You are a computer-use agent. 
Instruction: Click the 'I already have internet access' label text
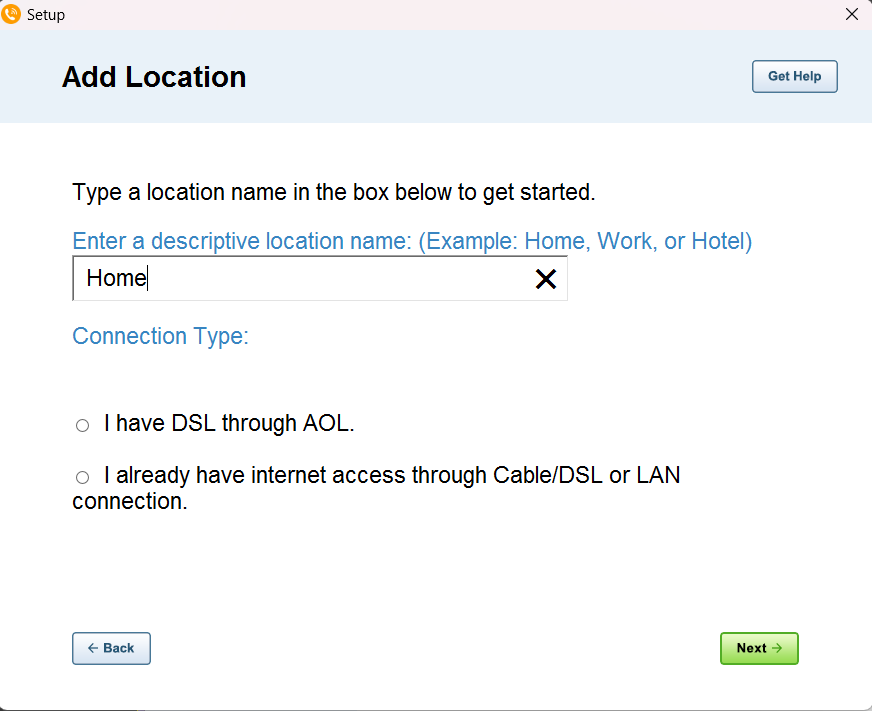(391, 476)
